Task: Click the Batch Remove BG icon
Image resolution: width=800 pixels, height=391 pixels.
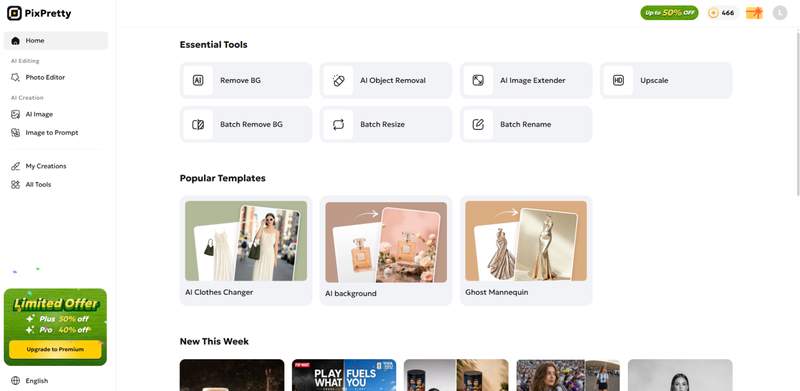Action: (x=198, y=125)
